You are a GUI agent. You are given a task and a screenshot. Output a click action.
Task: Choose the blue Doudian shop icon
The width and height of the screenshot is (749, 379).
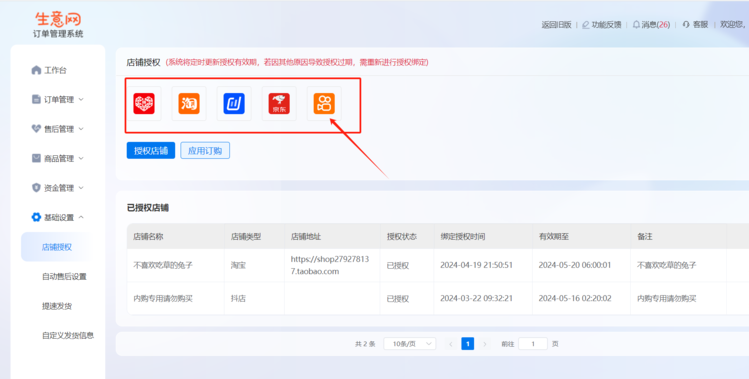(234, 103)
